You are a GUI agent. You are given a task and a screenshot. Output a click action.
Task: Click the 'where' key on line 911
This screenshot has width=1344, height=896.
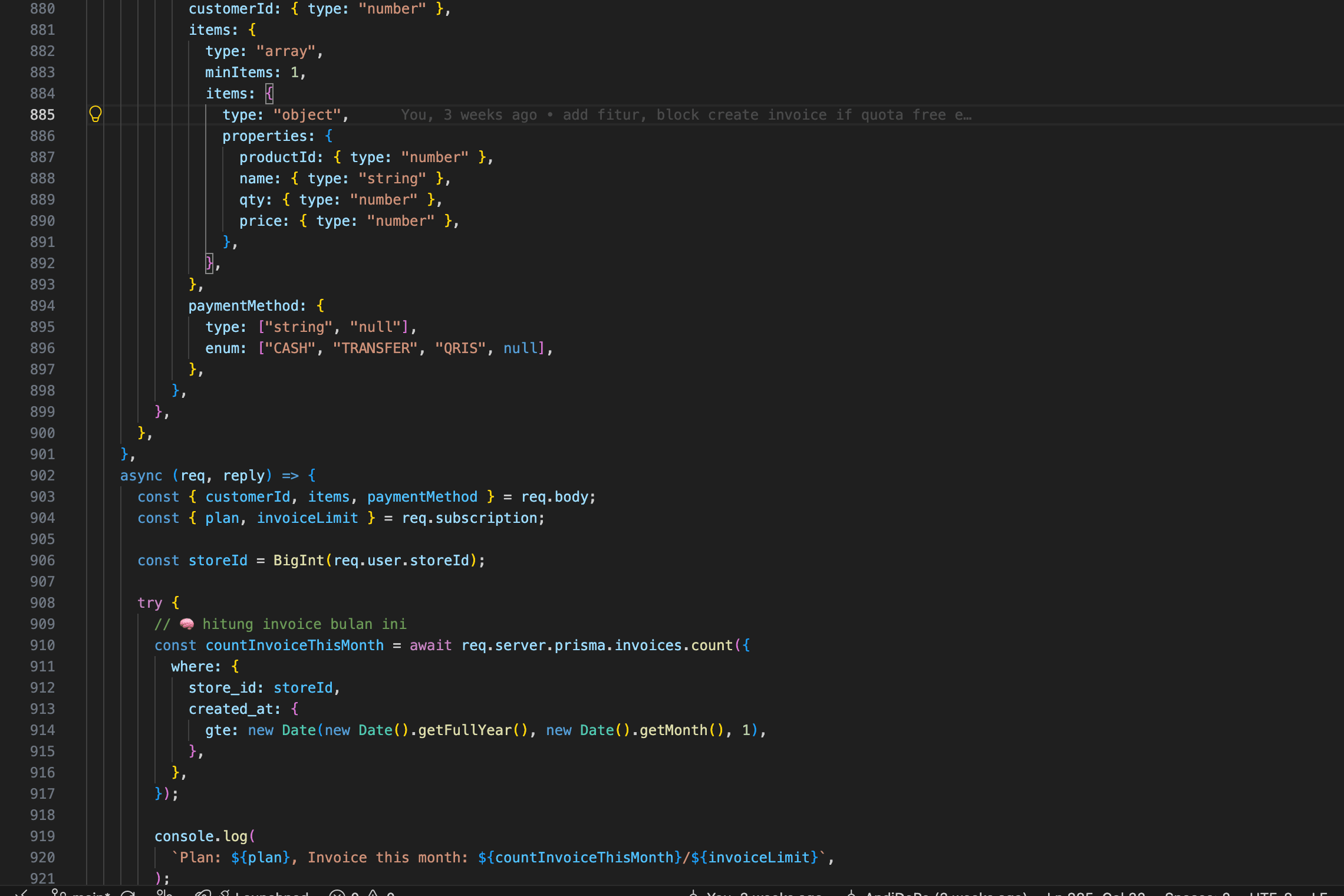192,667
